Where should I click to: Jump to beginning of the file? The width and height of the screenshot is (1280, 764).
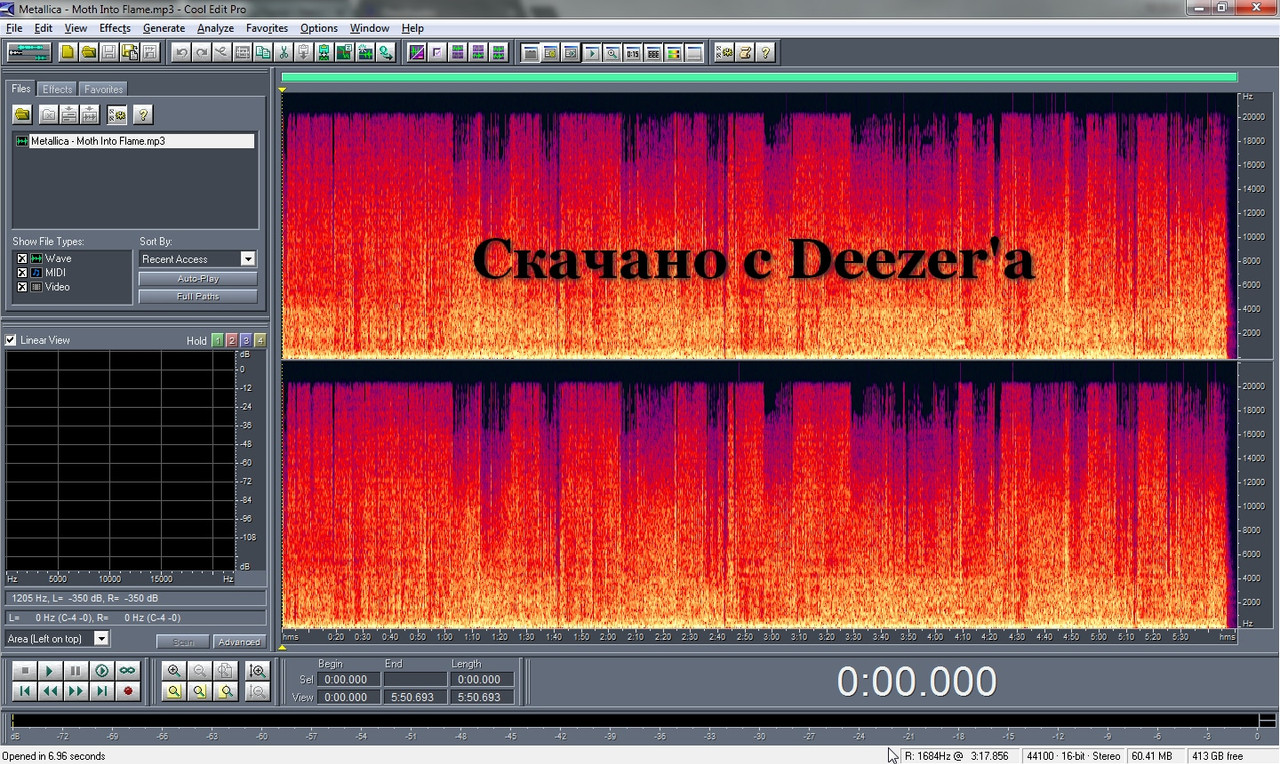pos(25,691)
